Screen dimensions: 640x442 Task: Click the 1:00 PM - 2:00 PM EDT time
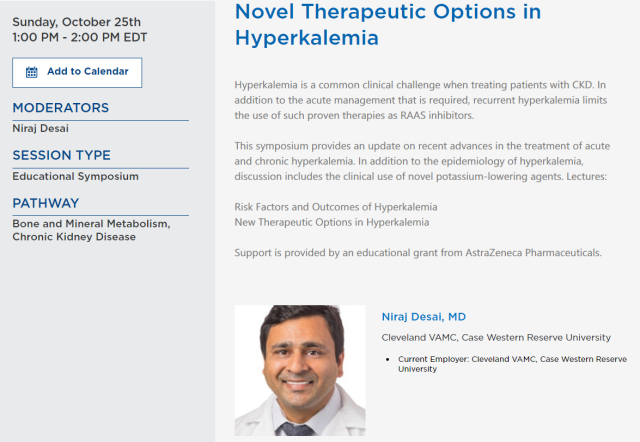[80, 38]
